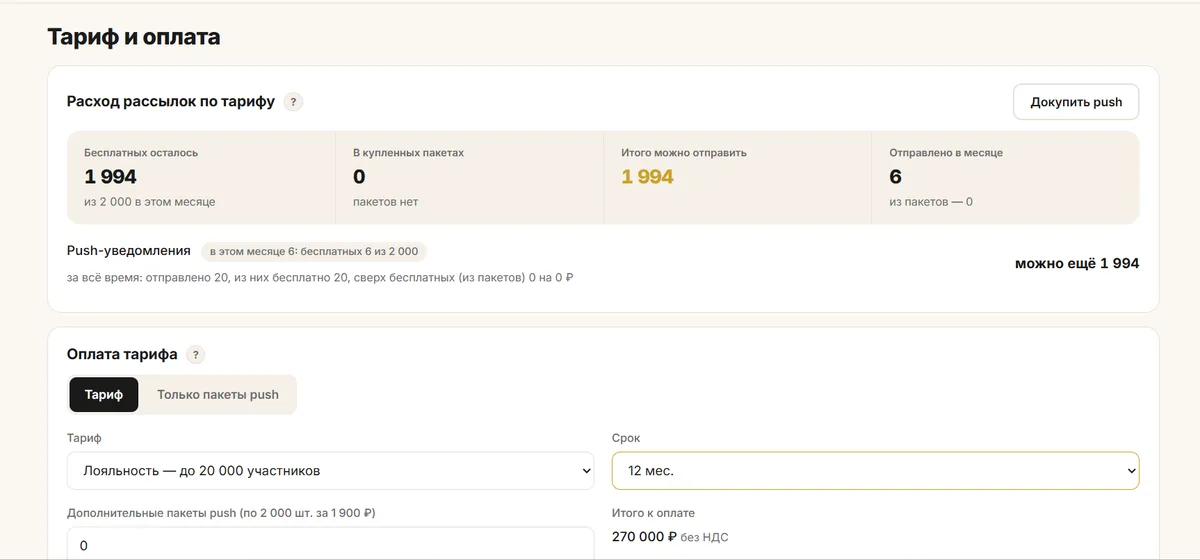Click the help icon next to Расход рассылок по тарифу
The width and height of the screenshot is (1200, 560).
[x=293, y=101]
